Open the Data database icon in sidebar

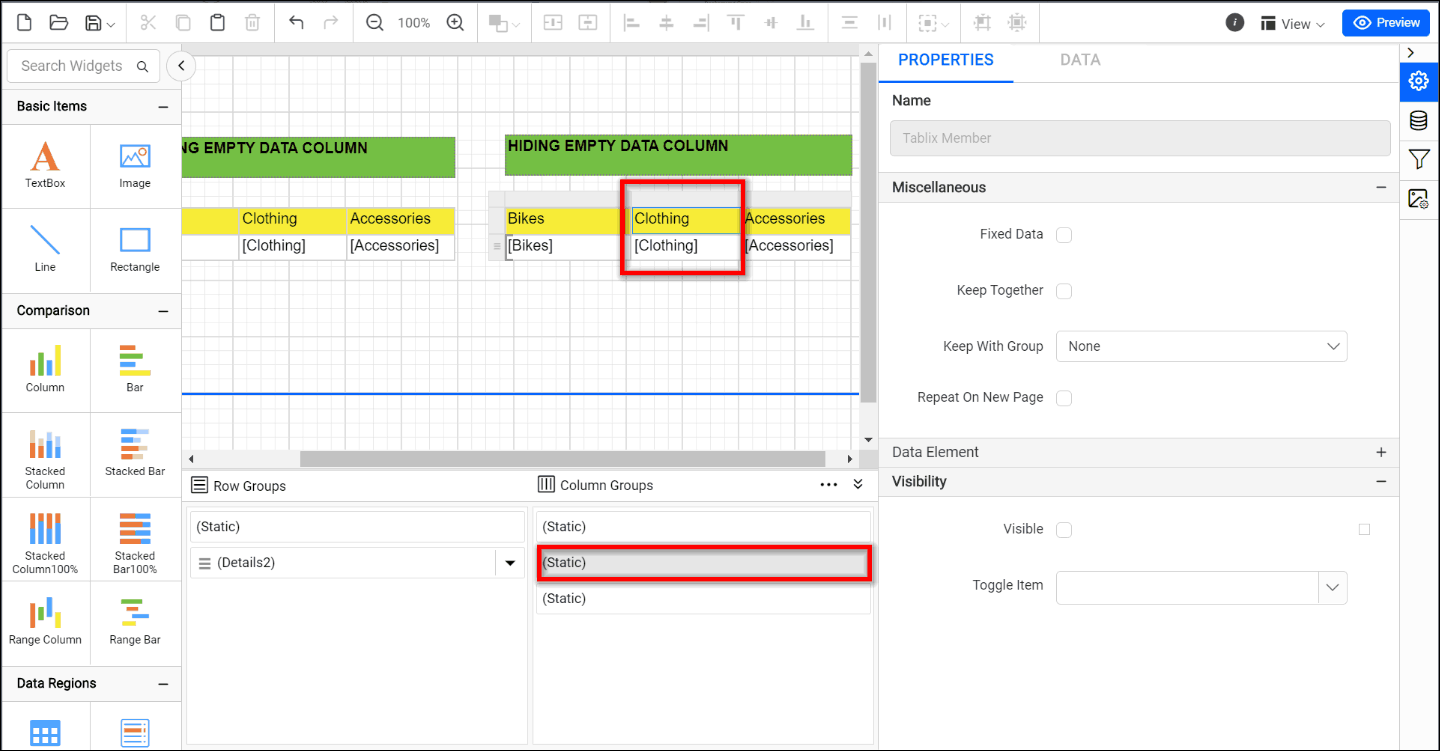tap(1418, 121)
